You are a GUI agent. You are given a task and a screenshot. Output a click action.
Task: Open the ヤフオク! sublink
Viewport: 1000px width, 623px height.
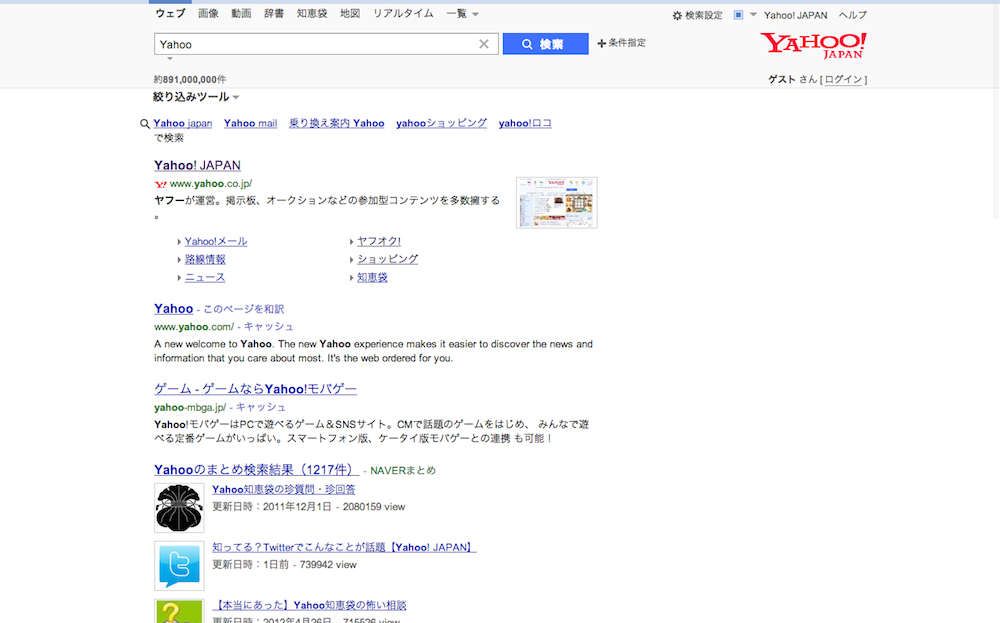coord(378,241)
